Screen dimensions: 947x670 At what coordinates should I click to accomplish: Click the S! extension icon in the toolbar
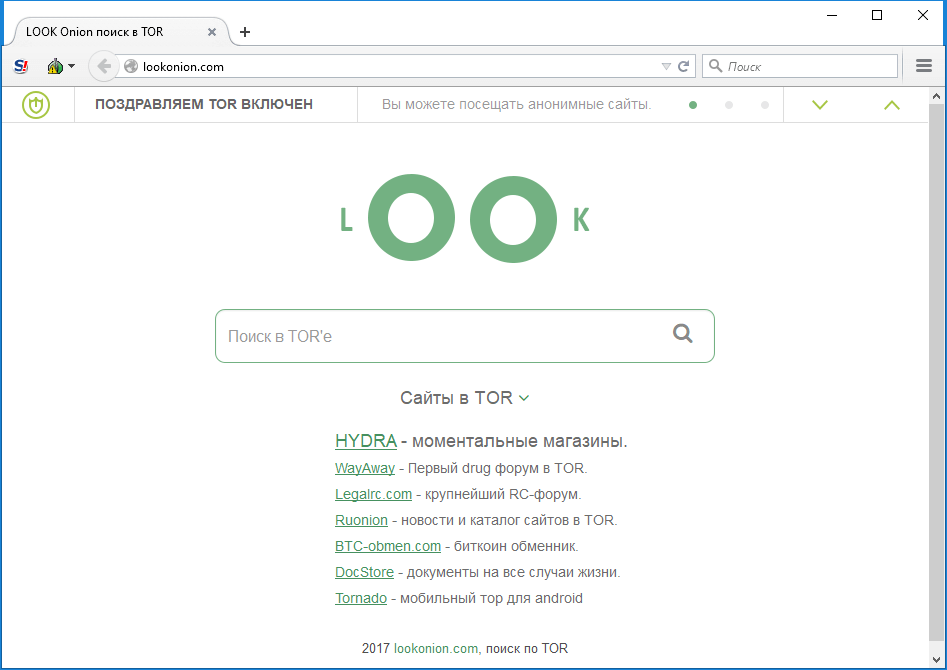pos(21,66)
